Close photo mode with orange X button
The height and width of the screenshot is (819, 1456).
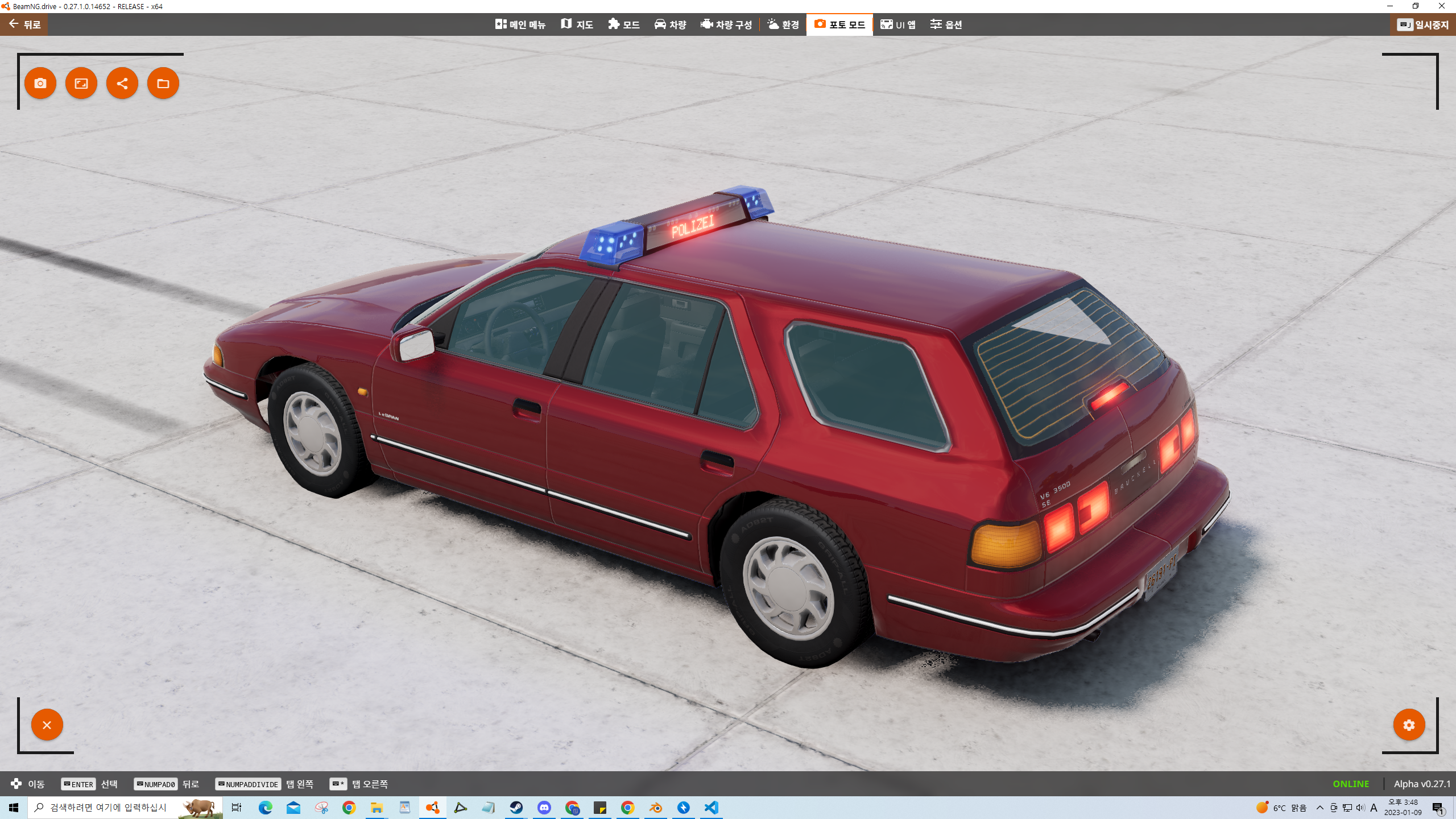[x=47, y=725]
